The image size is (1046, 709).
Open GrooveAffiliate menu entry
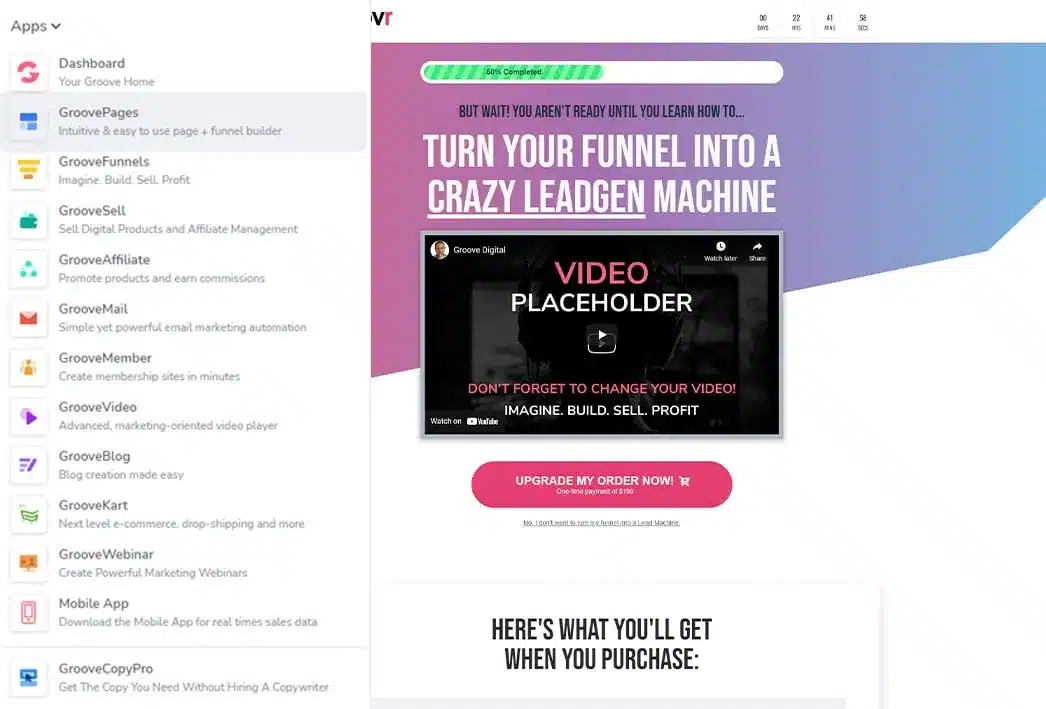pyautogui.click(x=104, y=260)
